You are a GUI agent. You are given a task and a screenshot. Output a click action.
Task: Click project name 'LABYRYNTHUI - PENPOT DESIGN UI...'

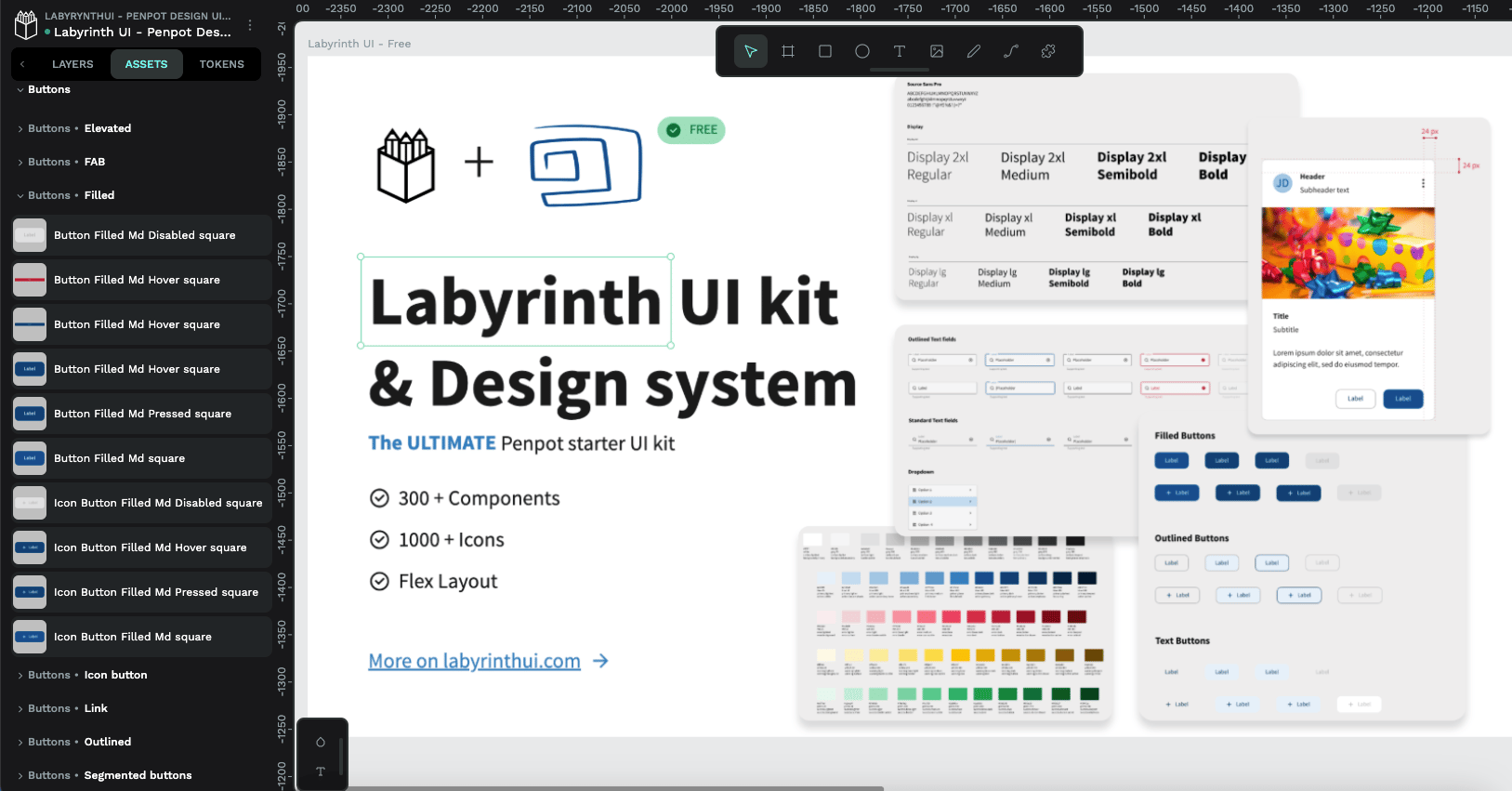[x=138, y=16]
